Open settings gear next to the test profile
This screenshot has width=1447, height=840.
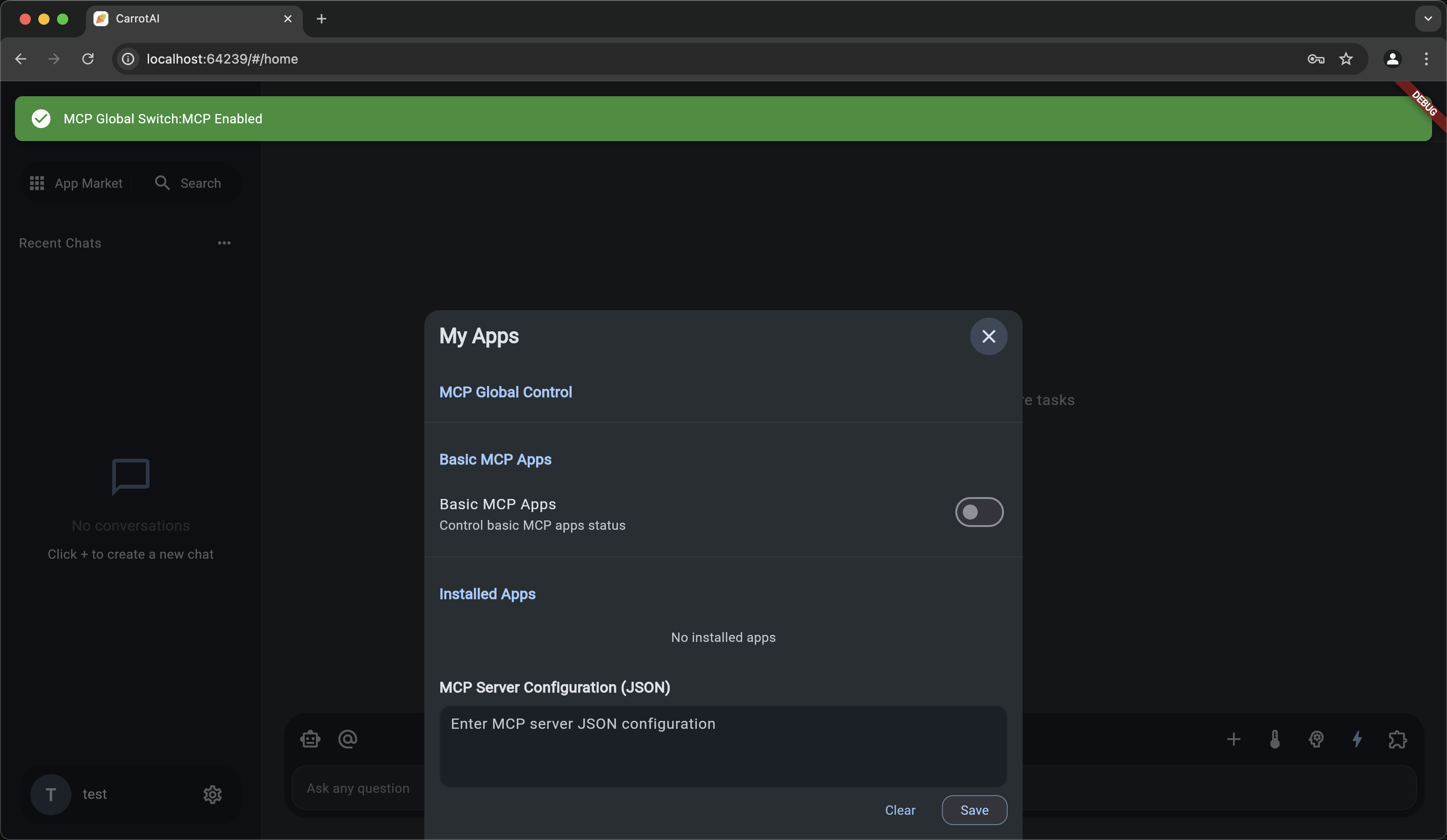212,794
